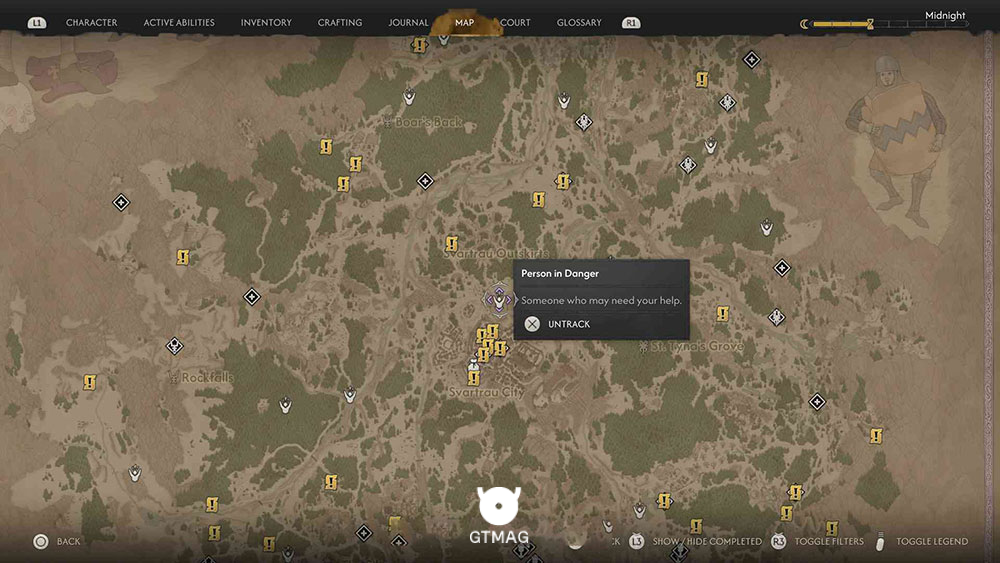Select quest marker above Svartrau Outskirts label
Viewport: 1000px width, 563px height.
coord(452,244)
